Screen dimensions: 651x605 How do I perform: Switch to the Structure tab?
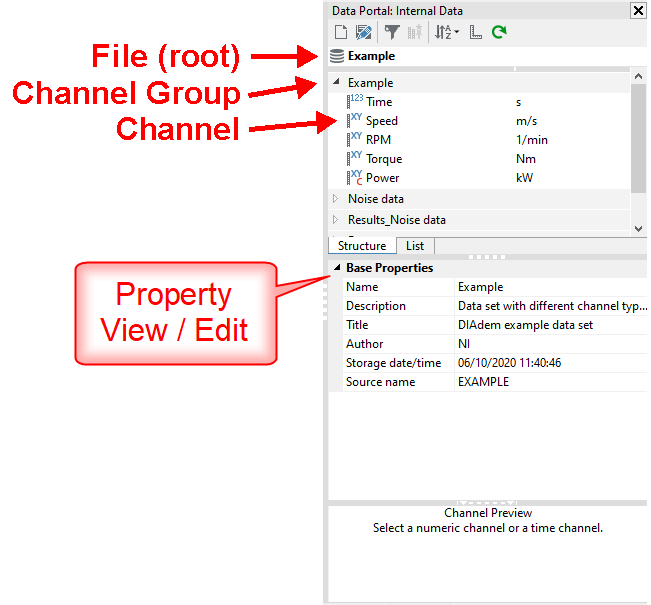[361, 246]
